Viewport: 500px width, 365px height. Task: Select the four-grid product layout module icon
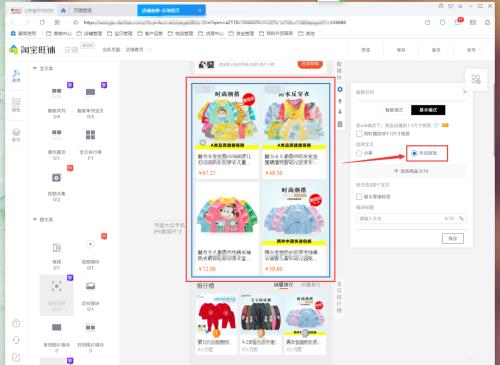click(90, 135)
